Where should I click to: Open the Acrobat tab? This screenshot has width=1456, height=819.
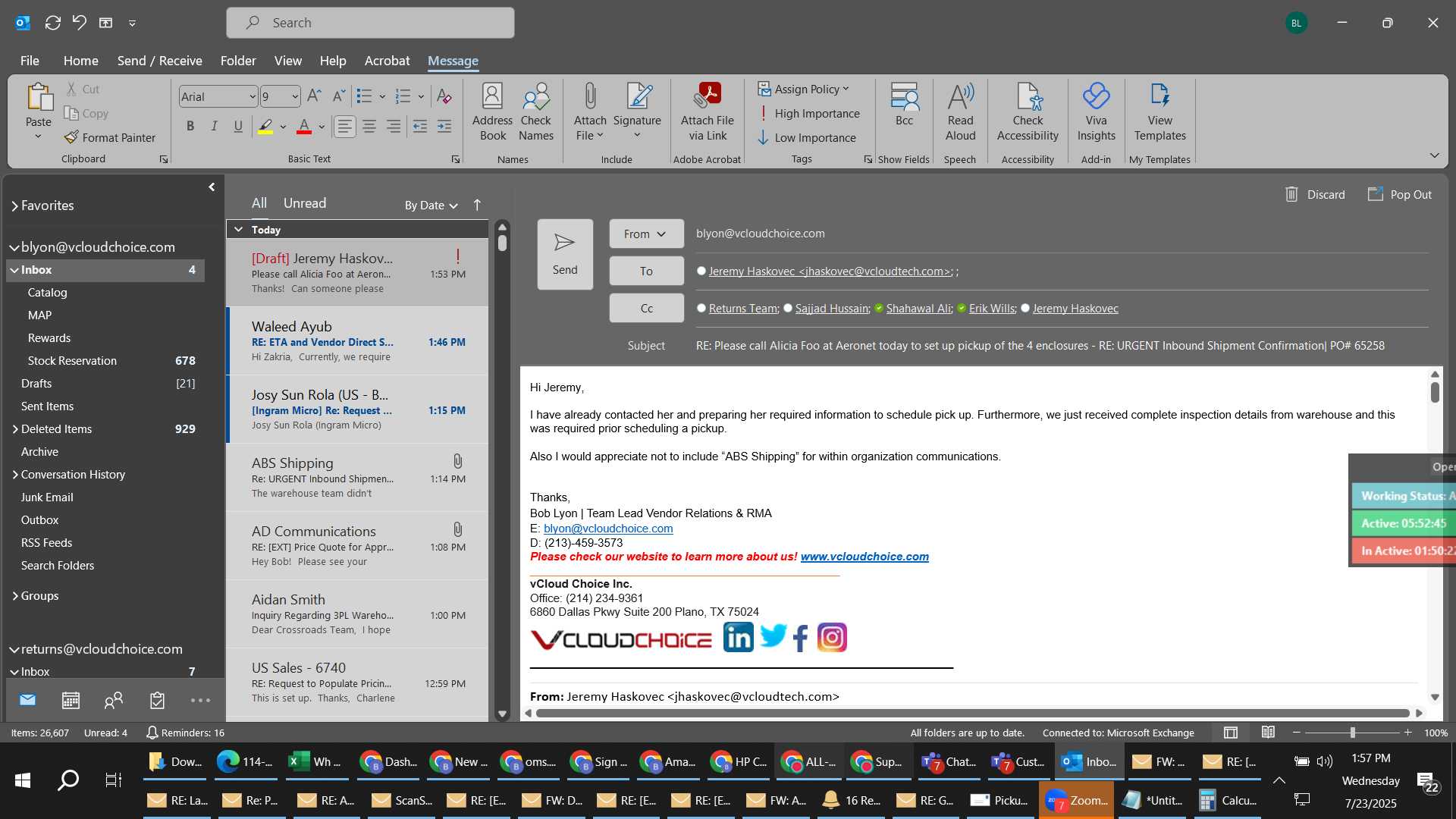[x=387, y=61]
